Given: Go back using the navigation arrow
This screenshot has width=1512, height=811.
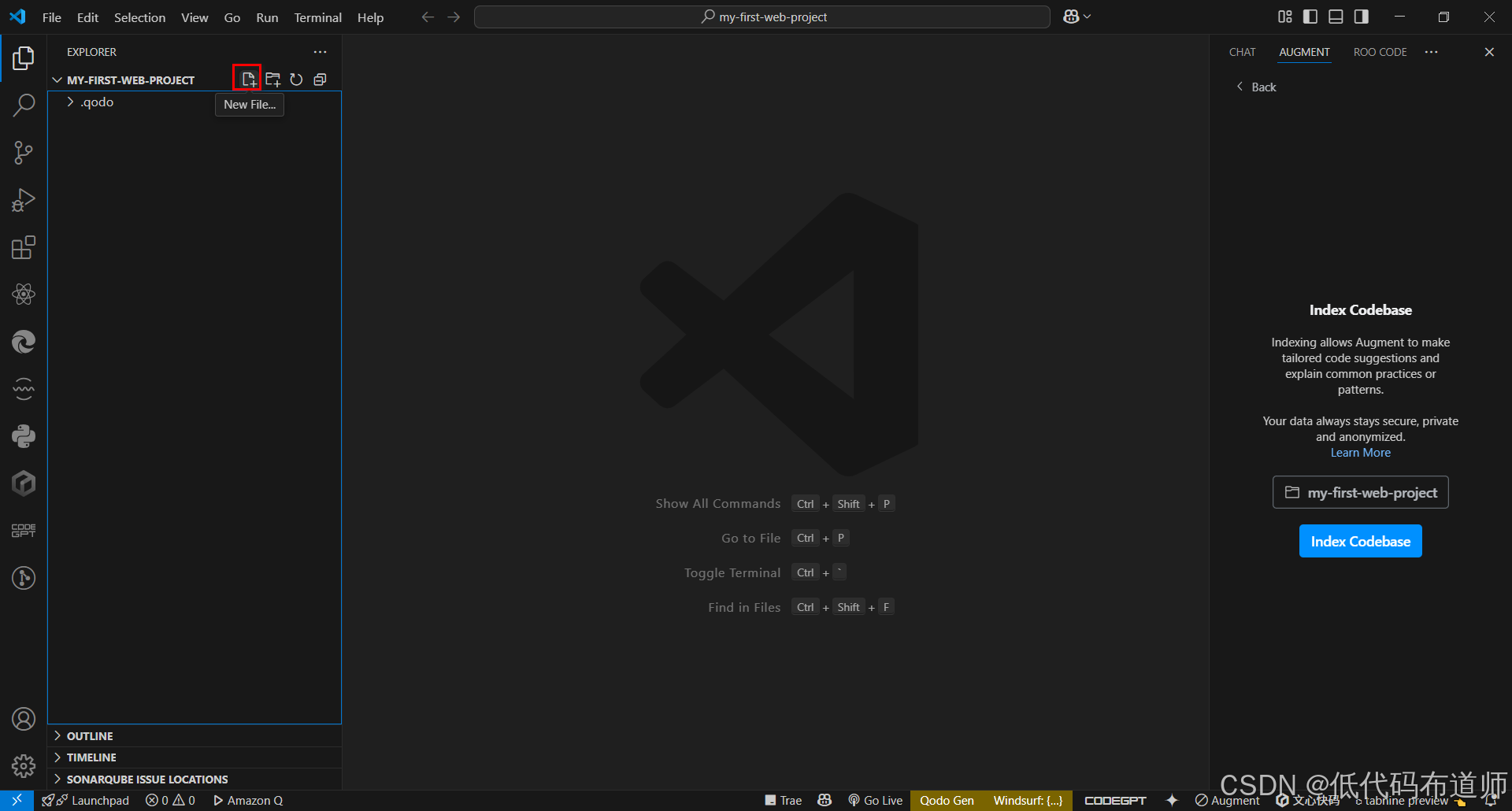Looking at the screenshot, I should 428,17.
